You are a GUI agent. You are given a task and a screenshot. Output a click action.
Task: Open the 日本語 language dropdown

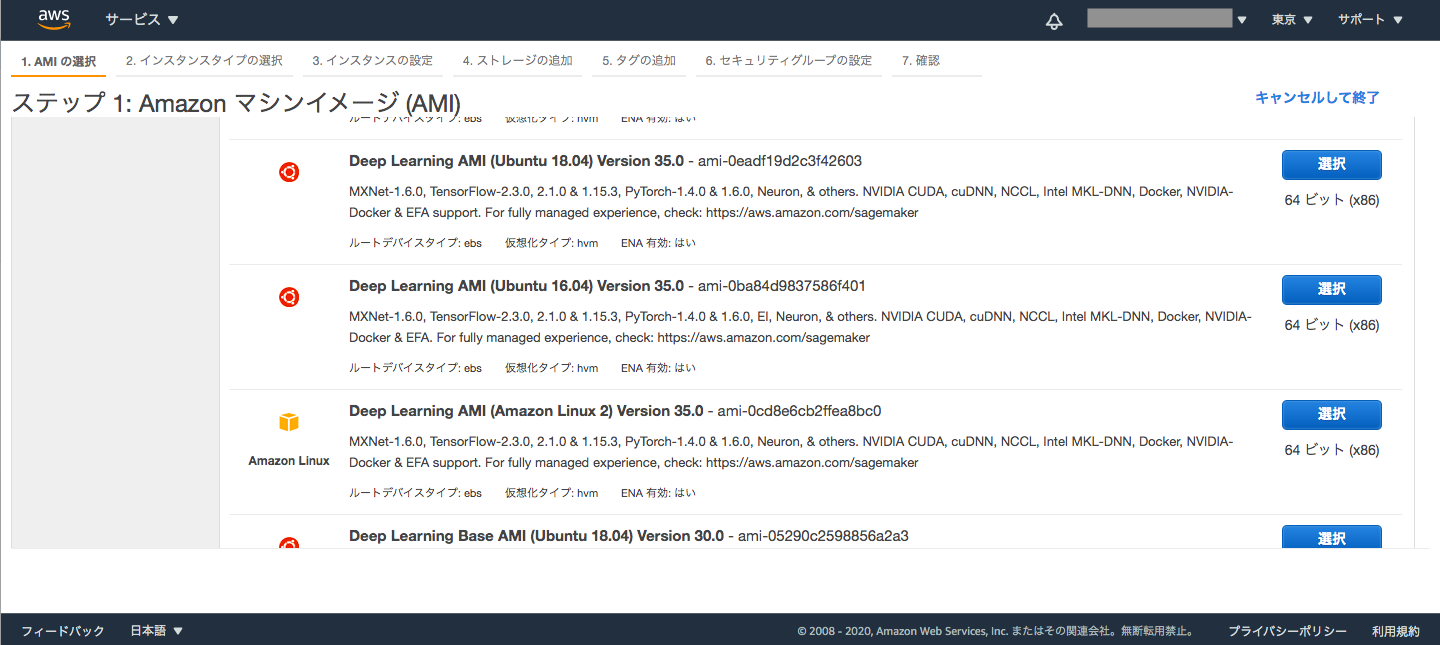click(x=157, y=631)
